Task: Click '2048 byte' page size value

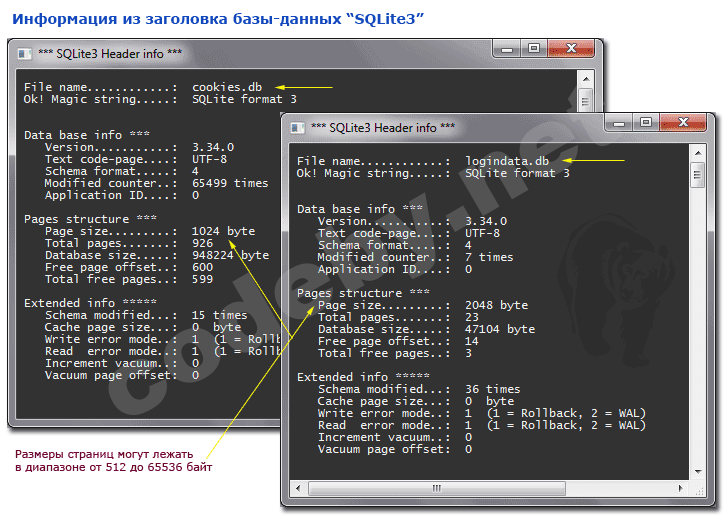Action: 496,305
